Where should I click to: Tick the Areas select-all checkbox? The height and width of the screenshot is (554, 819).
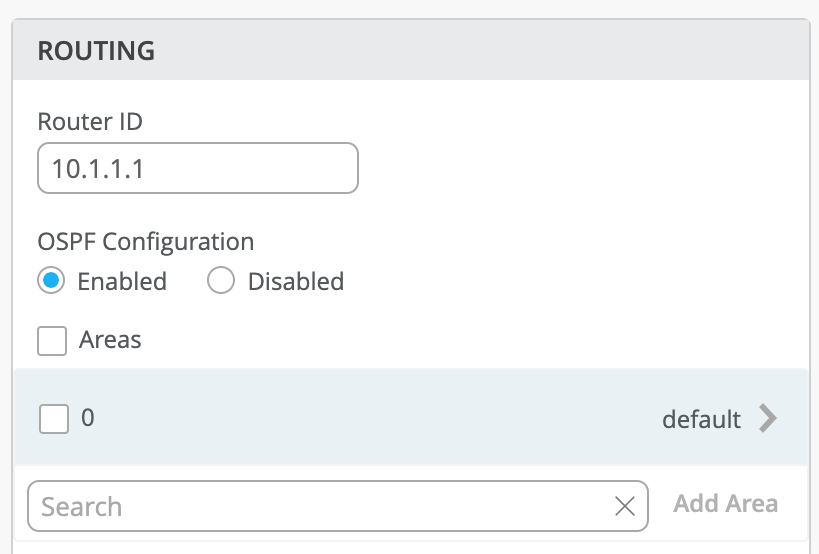[52, 341]
